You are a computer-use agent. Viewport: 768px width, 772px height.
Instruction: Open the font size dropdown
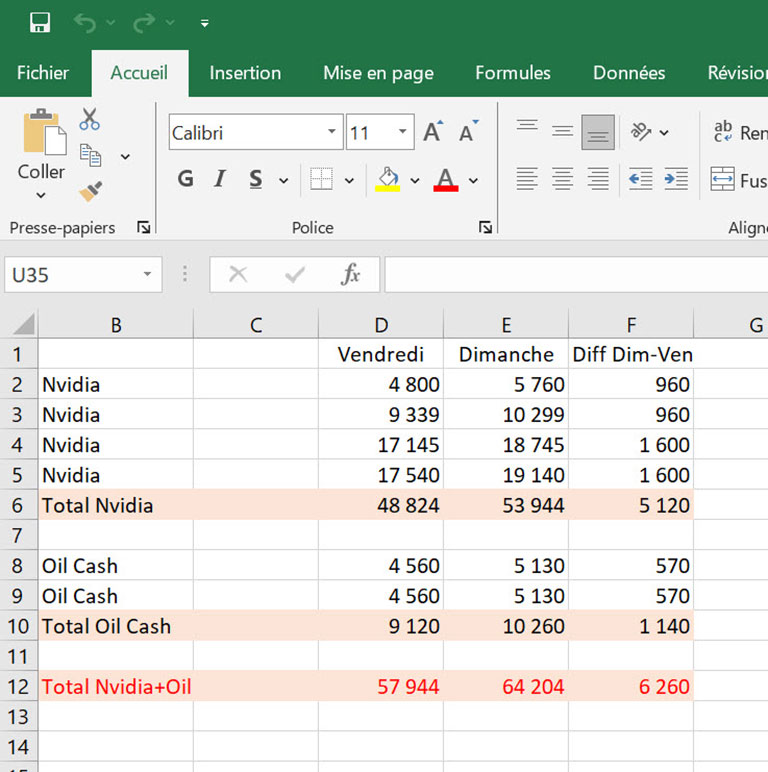403,133
